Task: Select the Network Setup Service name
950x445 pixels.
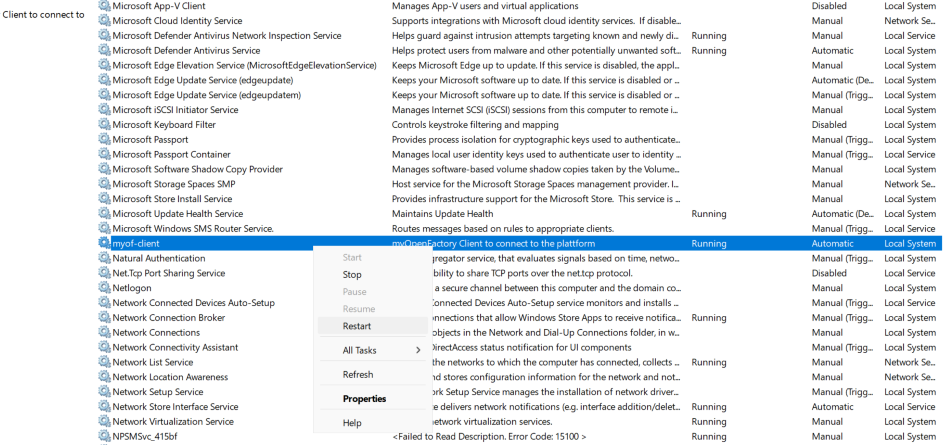Action: [x=158, y=392]
